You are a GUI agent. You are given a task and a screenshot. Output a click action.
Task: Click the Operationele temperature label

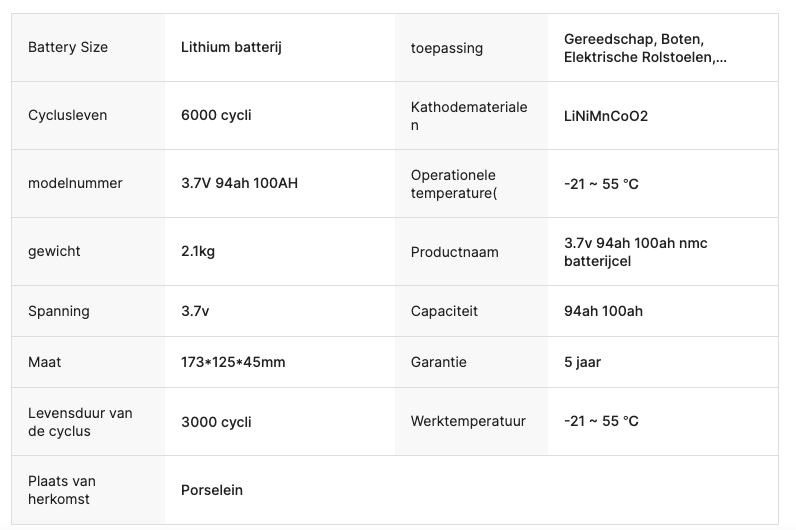pyautogui.click(x=454, y=184)
